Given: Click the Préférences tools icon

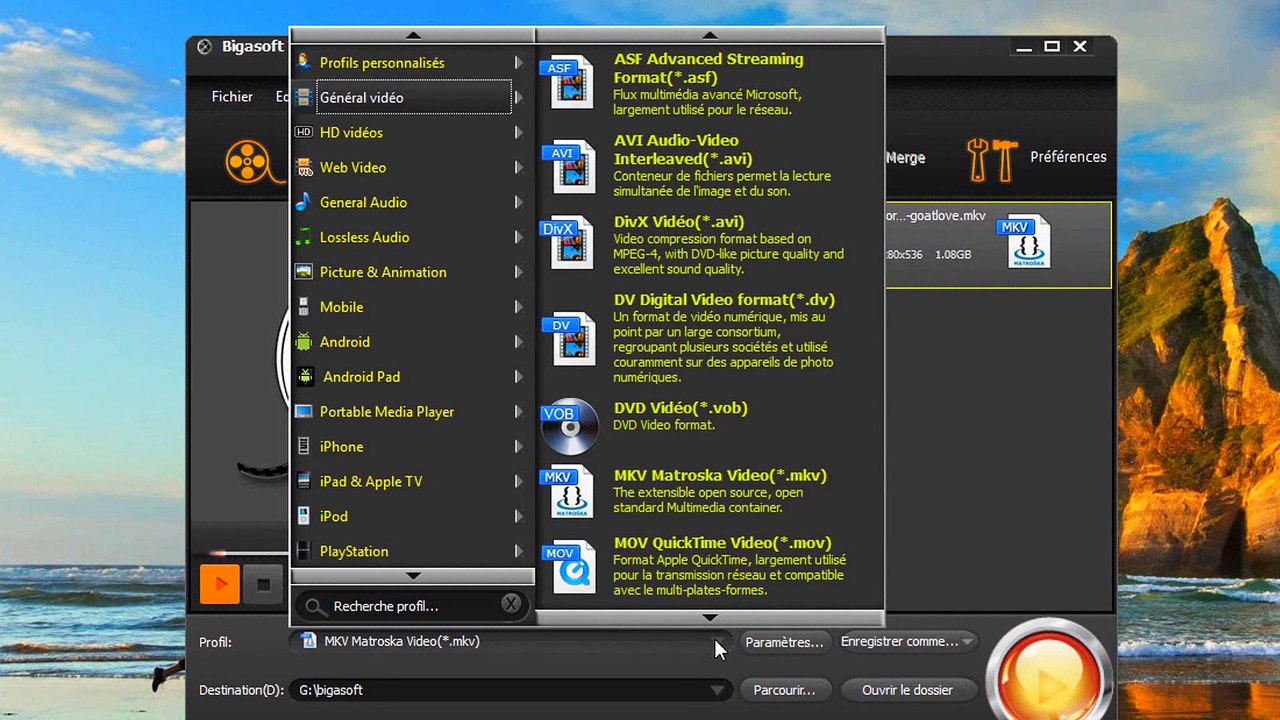Looking at the screenshot, I should point(992,159).
